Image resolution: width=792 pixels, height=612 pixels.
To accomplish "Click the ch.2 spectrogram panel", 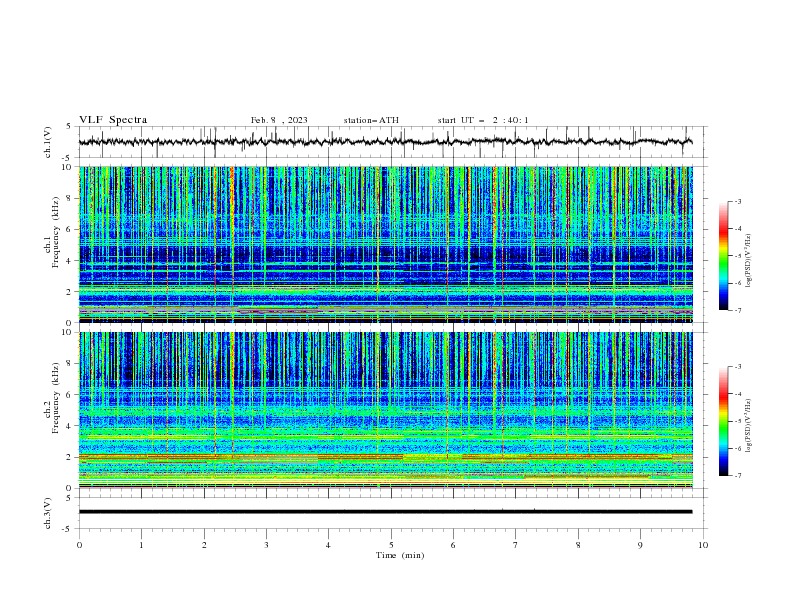I will (x=385, y=410).
